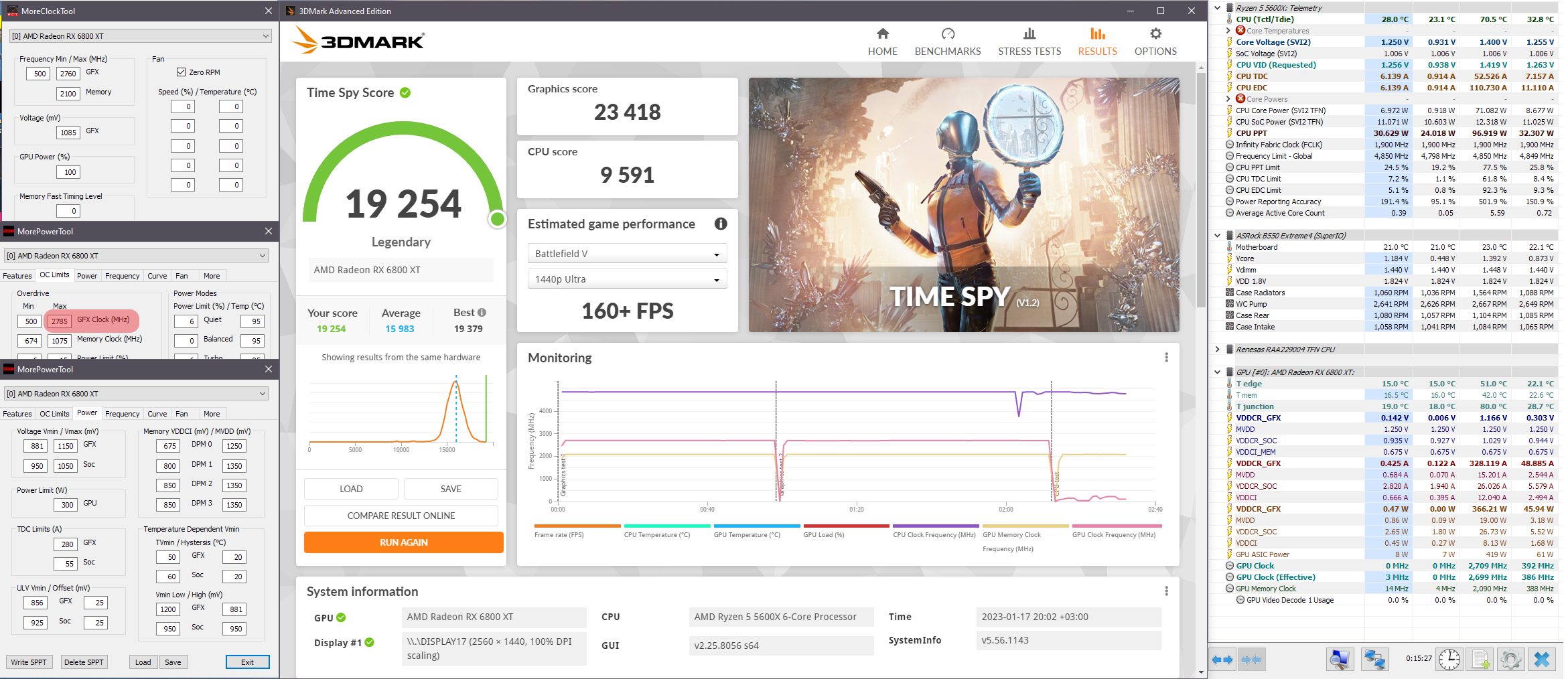Image resolution: width=1568 pixels, height=679 pixels.
Task: Click the Time Spy benchmark image
Action: (x=964, y=205)
